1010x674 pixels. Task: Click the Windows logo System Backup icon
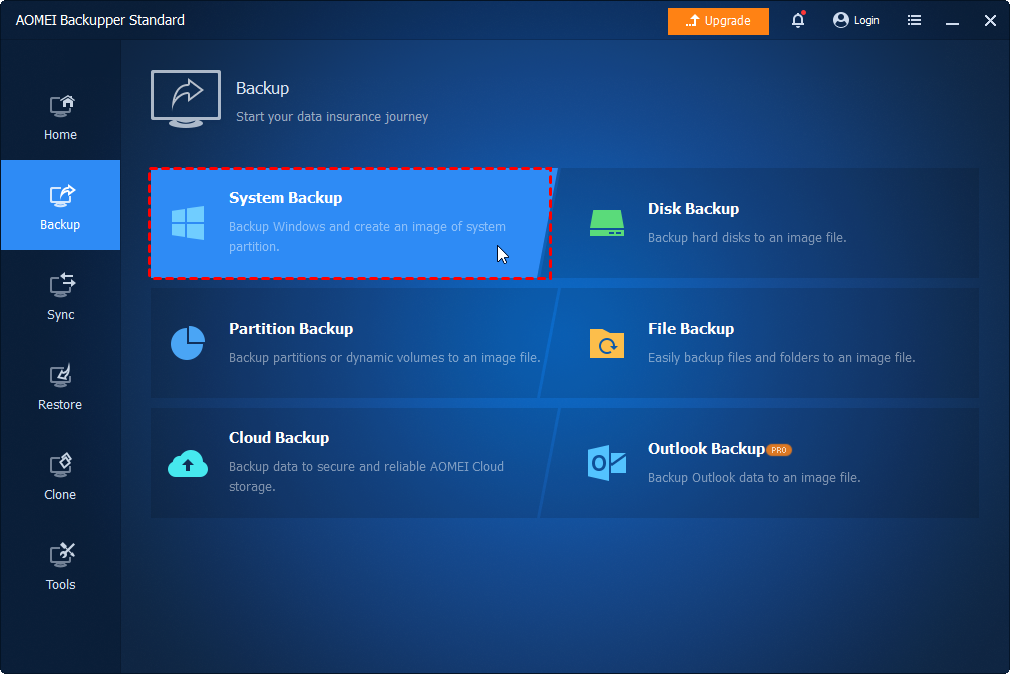(x=188, y=223)
